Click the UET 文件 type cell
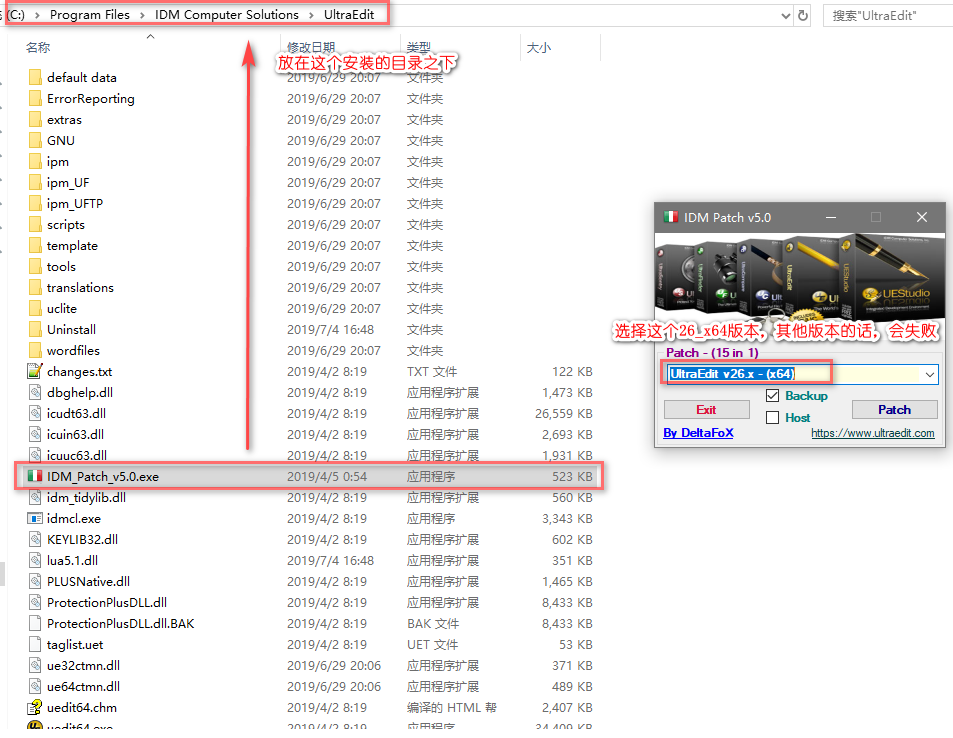Viewport: 953px width, 738px height. (432, 644)
